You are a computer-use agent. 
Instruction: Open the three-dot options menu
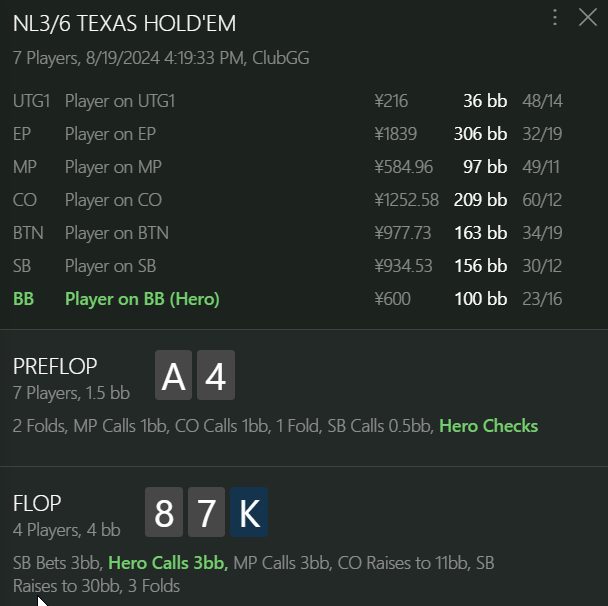[x=555, y=17]
